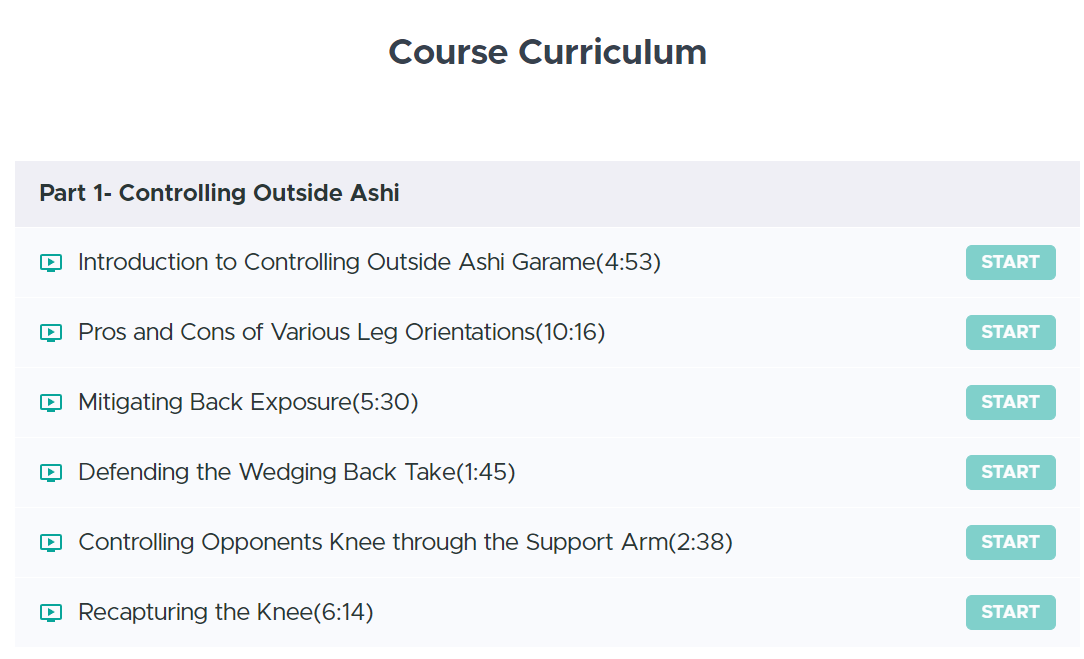
Task: Click video icon next to Defending the Wedging Back Take
Action: tap(50, 473)
